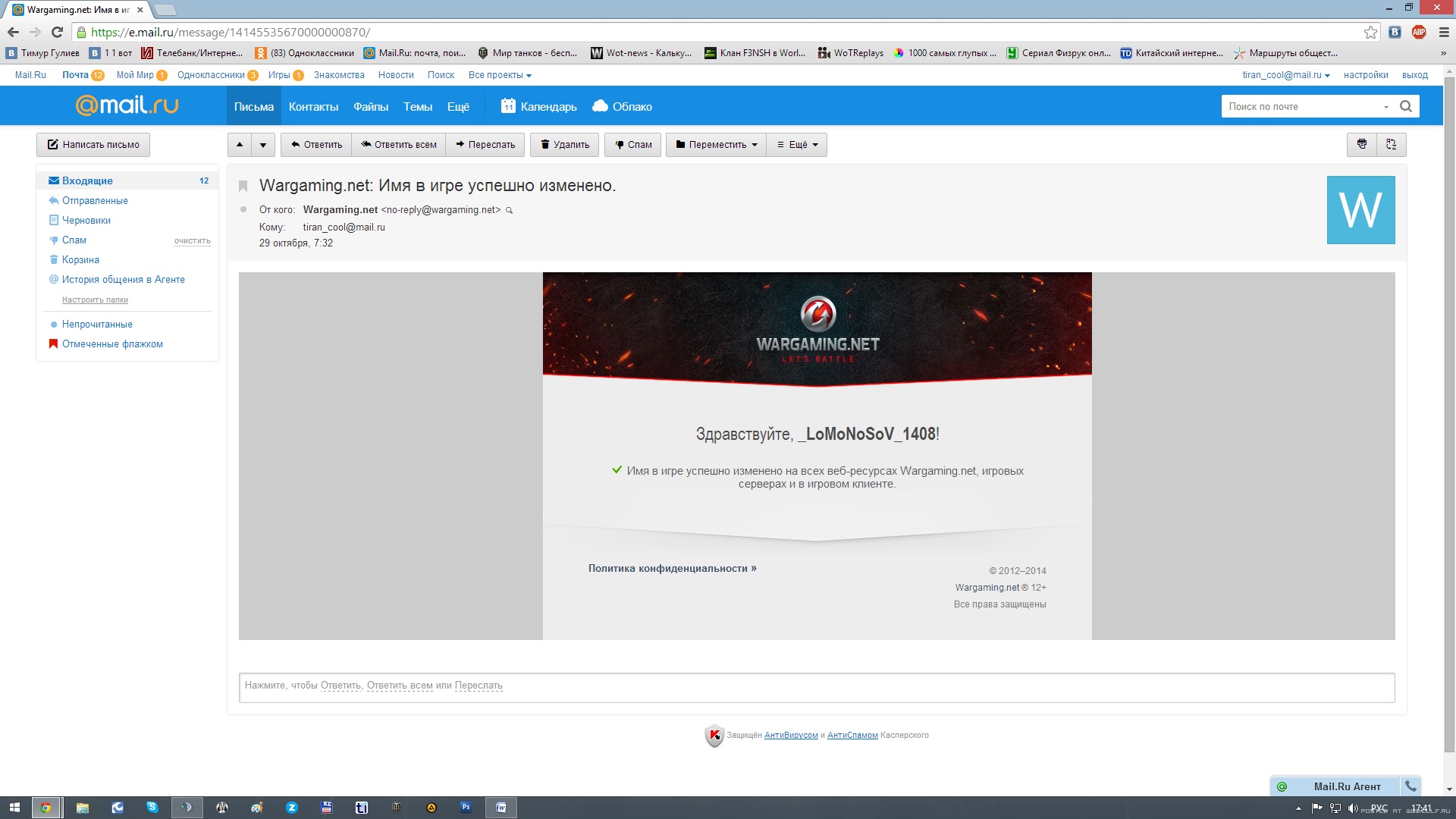The height and width of the screenshot is (819, 1456).
Task: Open Chrome menu hamburger icon
Action: pyautogui.click(x=1444, y=32)
